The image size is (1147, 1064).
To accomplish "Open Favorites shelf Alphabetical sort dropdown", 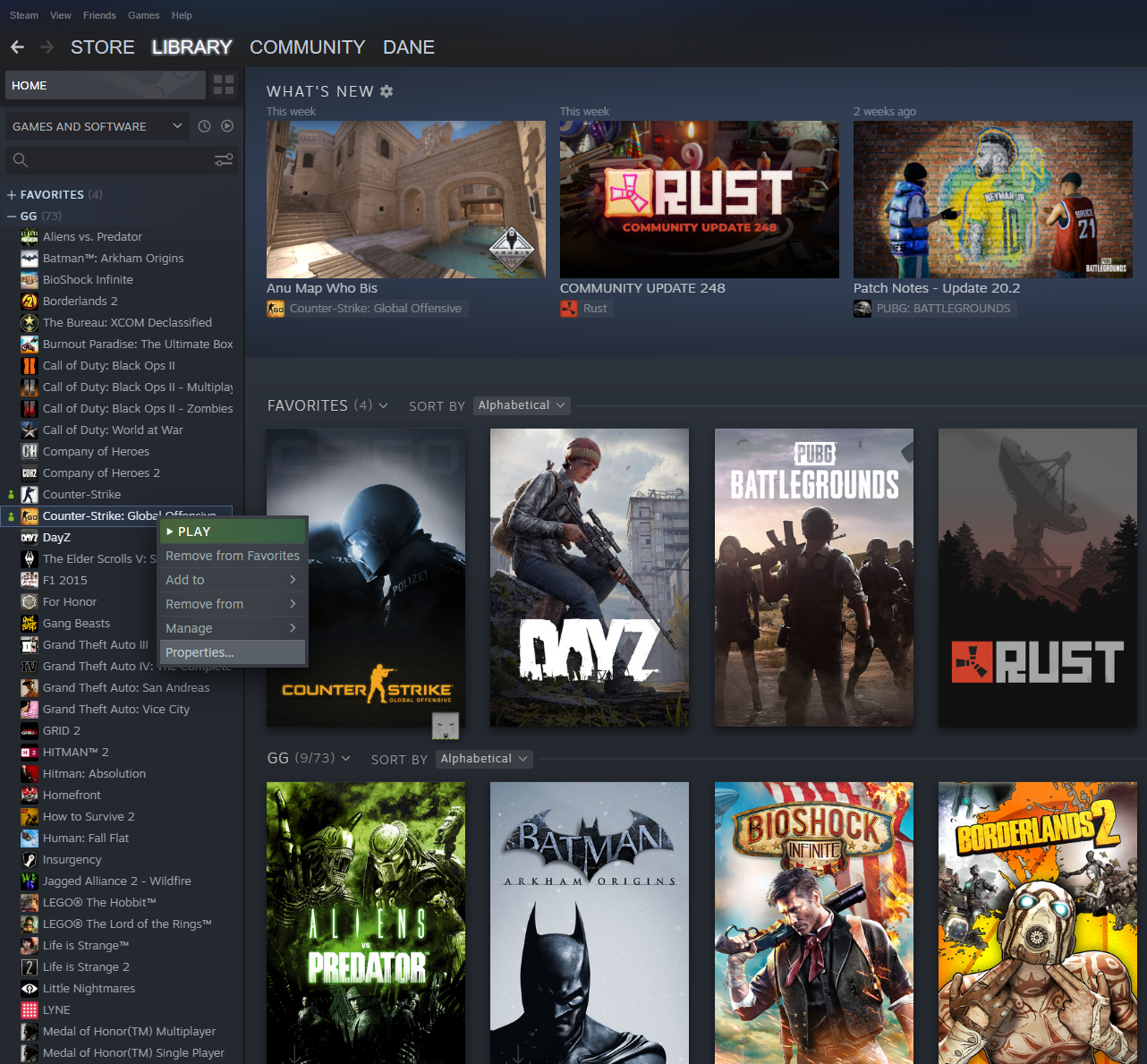I will [522, 405].
